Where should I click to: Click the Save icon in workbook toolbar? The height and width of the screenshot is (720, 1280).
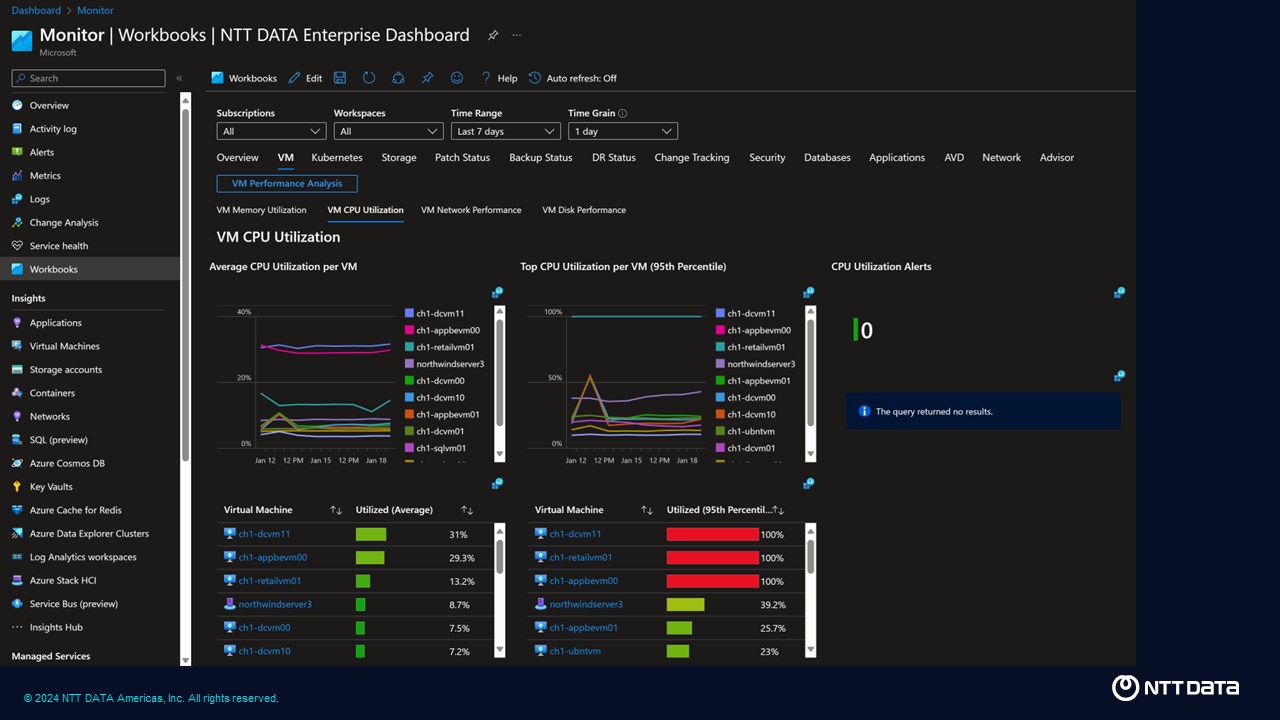(340, 78)
